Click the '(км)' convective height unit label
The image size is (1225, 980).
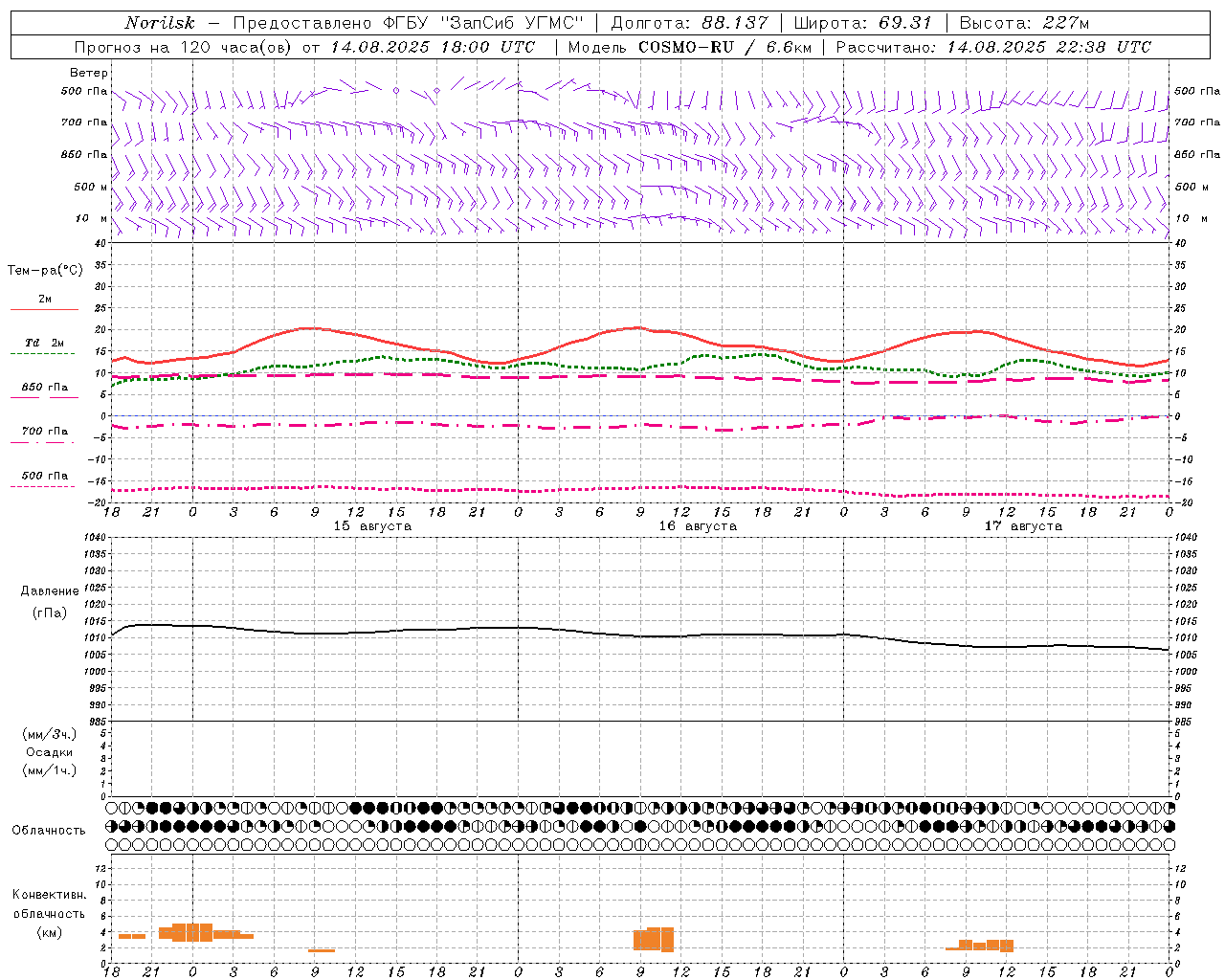tap(50, 932)
